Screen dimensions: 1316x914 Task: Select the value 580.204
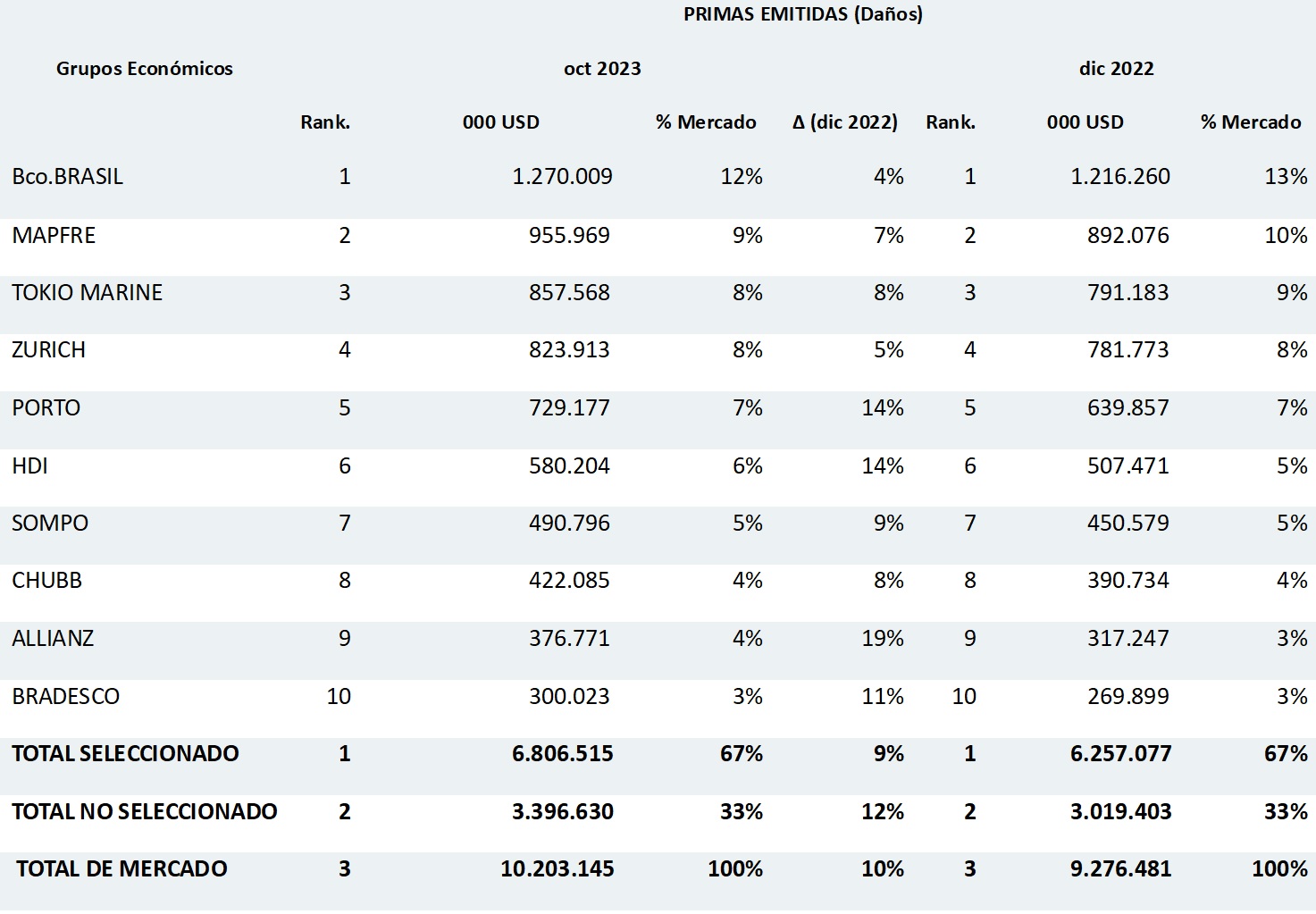[x=570, y=466]
